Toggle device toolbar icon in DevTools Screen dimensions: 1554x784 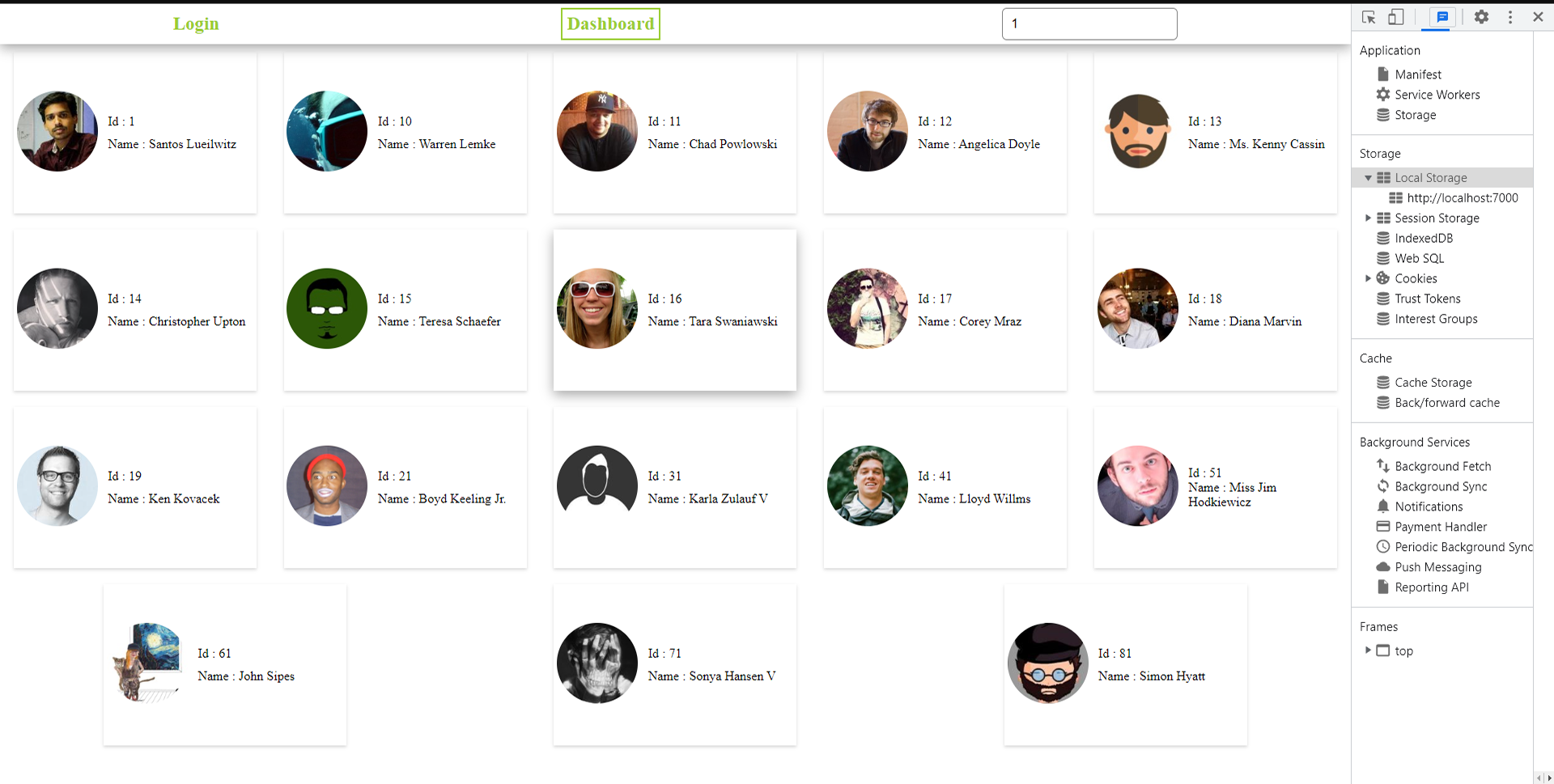[x=1396, y=17]
